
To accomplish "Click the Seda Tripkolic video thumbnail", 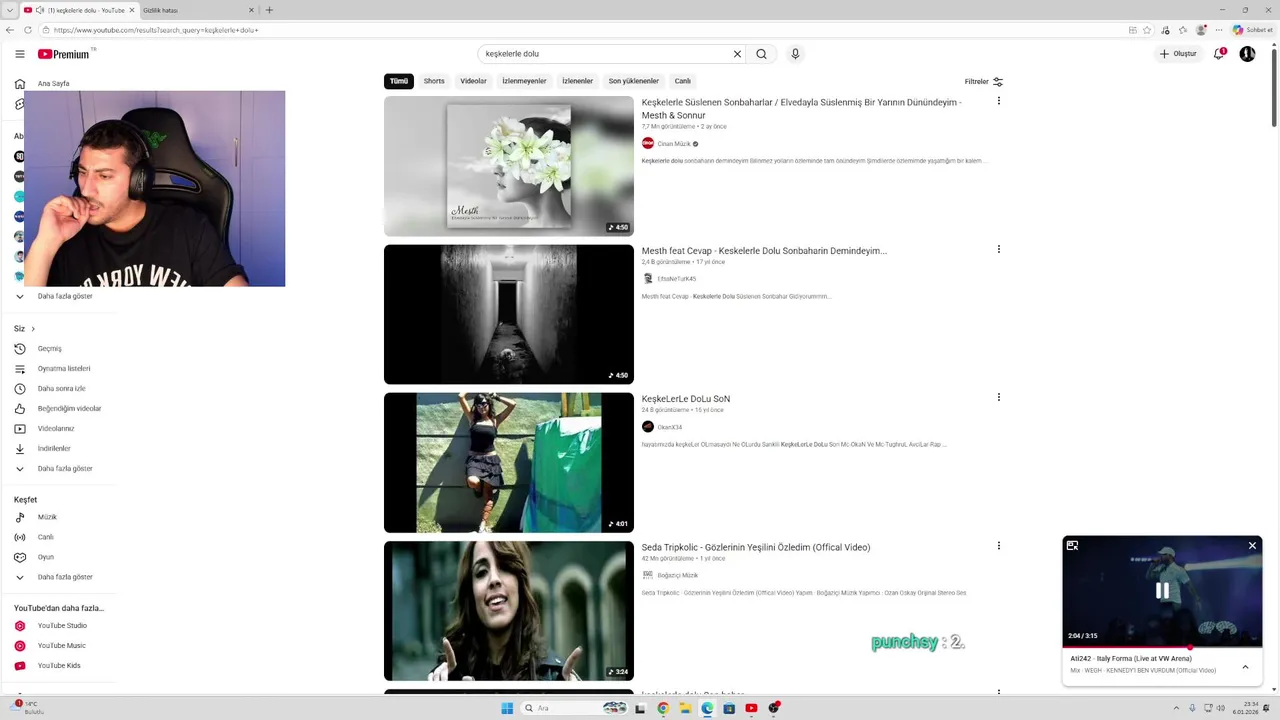I will coord(509,611).
